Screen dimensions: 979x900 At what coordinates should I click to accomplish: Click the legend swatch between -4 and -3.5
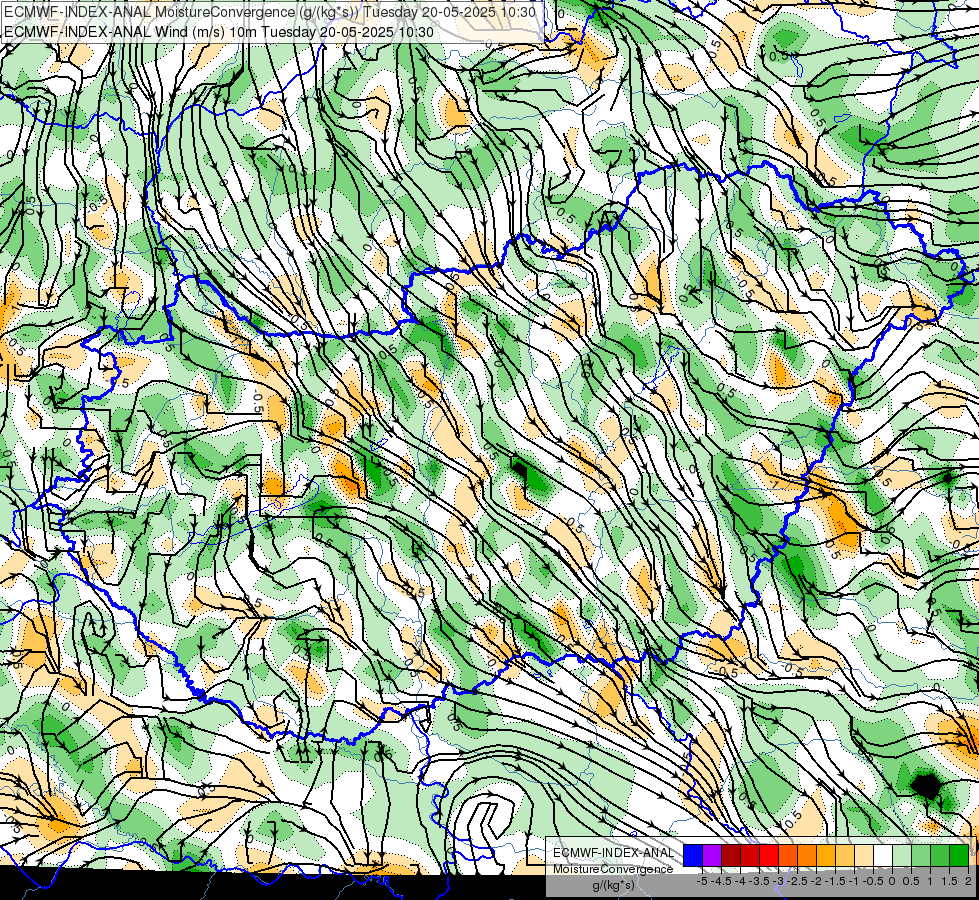point(750,856)
